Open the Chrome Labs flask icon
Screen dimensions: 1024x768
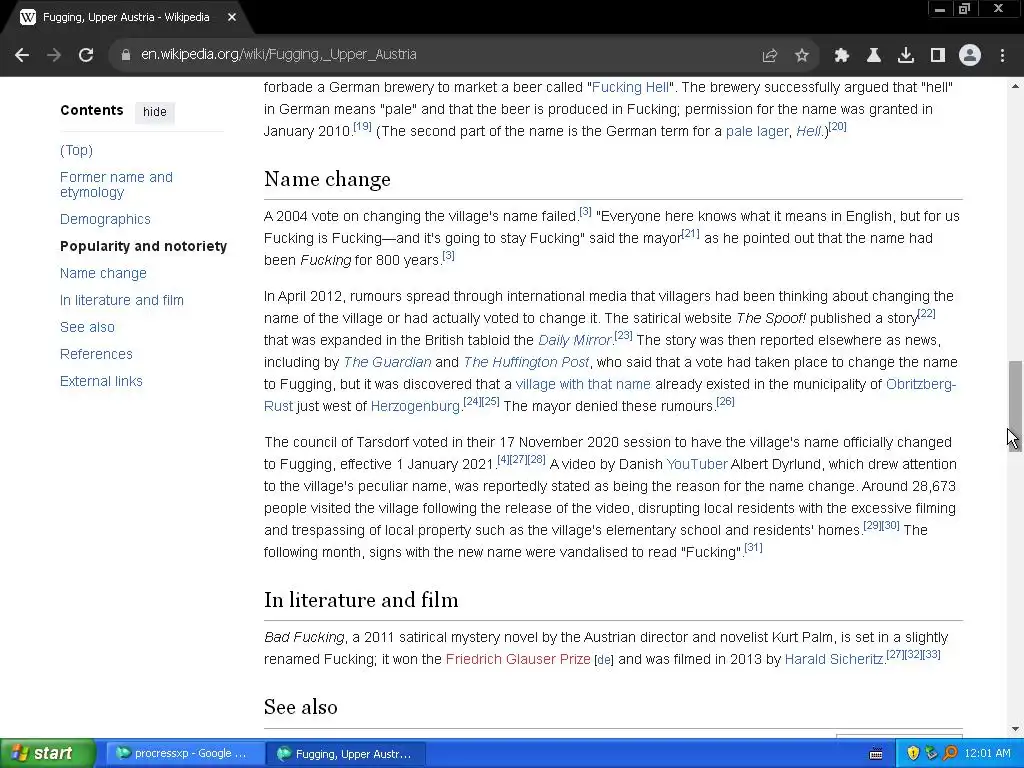(x=873, y=56)
